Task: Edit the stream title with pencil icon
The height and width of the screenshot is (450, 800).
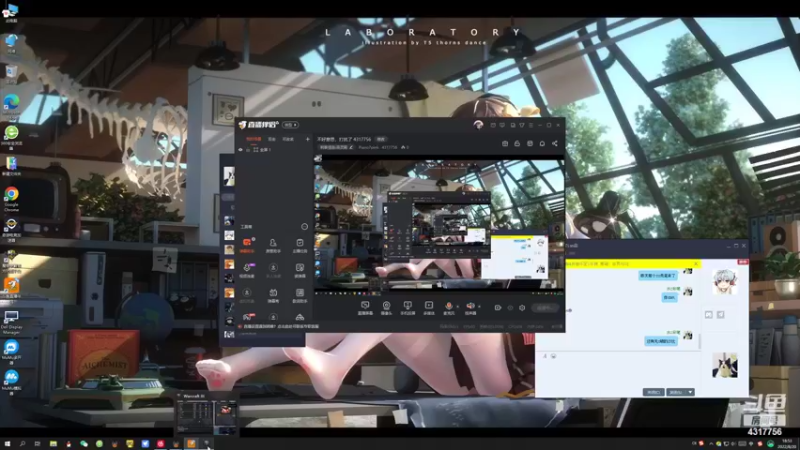Action: [351, 147]
